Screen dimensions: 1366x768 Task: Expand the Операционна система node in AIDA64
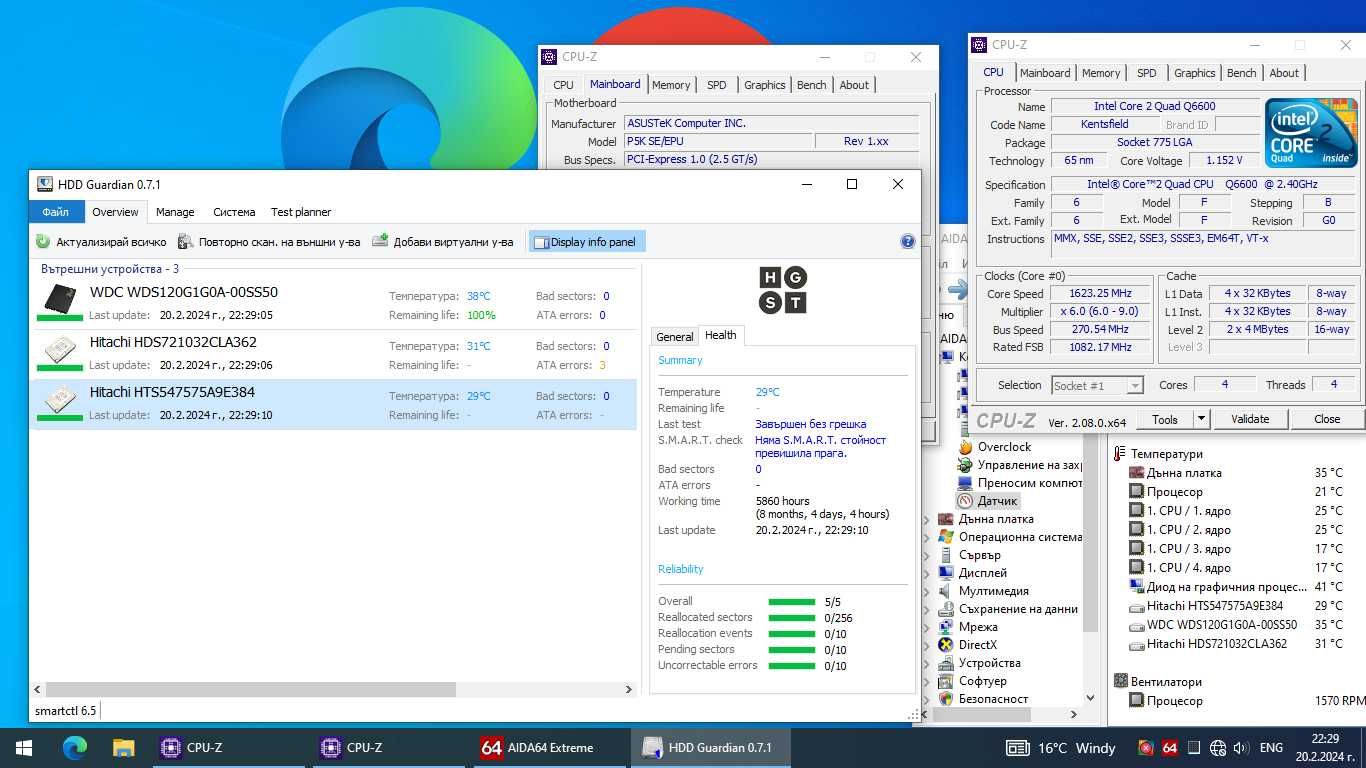click(927, 538)
